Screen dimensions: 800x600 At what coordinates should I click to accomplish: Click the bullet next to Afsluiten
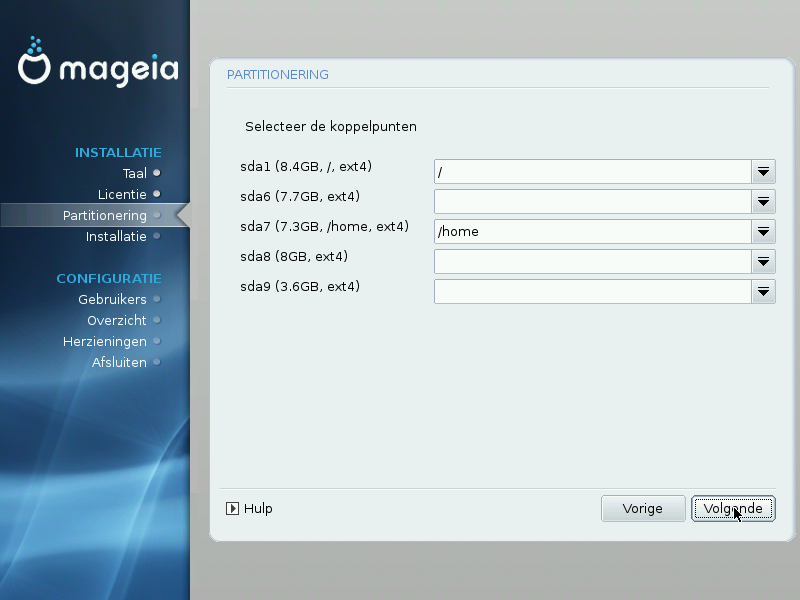157,362
